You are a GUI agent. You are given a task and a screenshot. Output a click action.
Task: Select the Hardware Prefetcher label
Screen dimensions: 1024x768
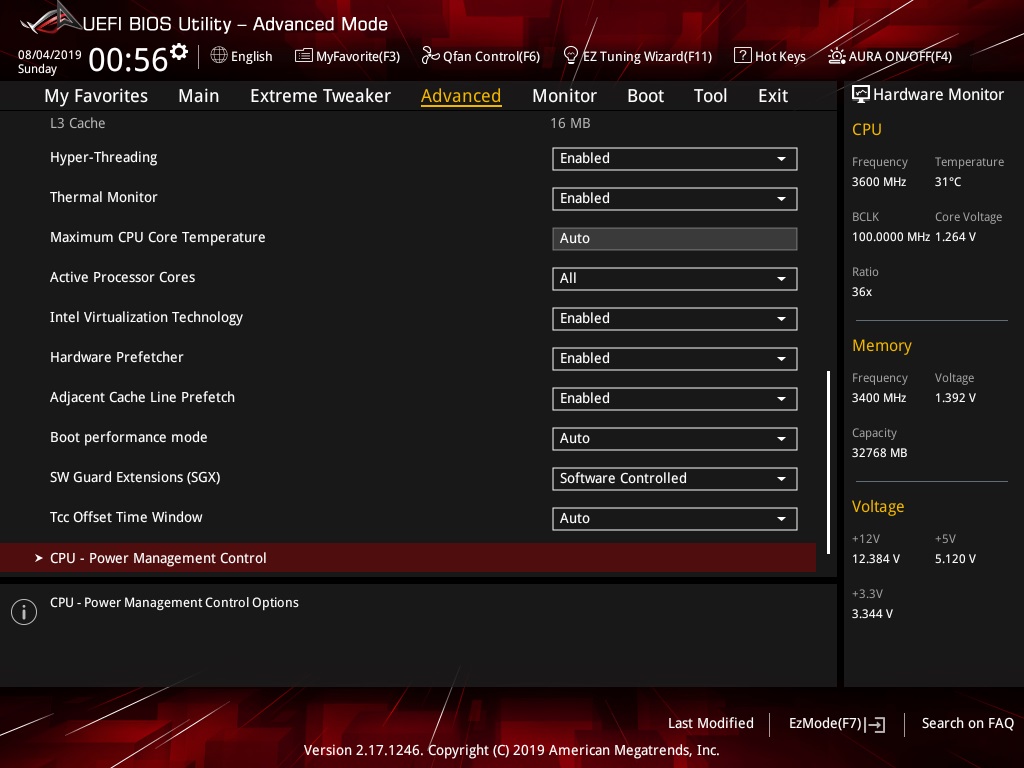coord(117,357)
